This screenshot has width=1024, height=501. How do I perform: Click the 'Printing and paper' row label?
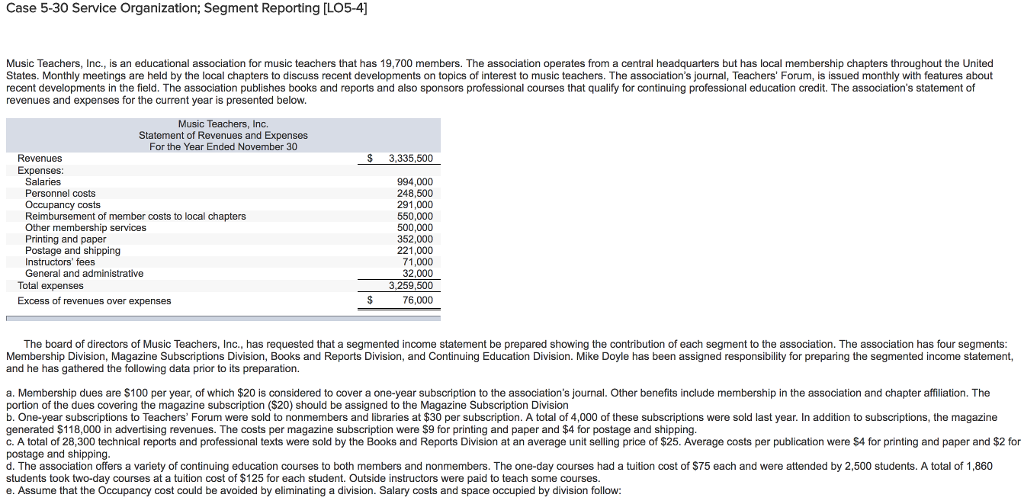(x=65, y=239)
